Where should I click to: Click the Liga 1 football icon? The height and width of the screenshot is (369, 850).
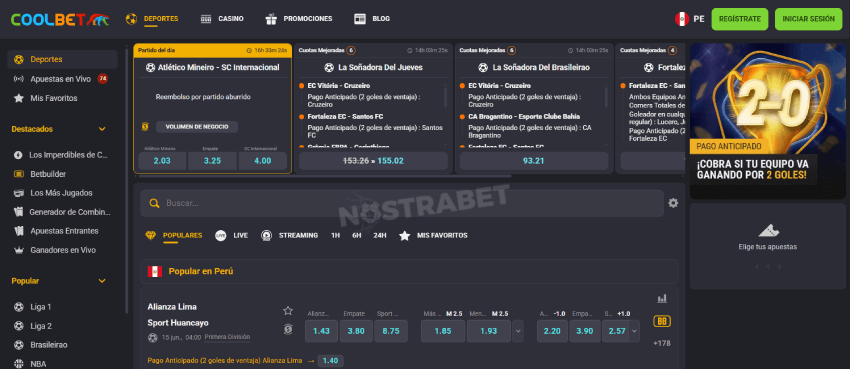coord(19,307)
